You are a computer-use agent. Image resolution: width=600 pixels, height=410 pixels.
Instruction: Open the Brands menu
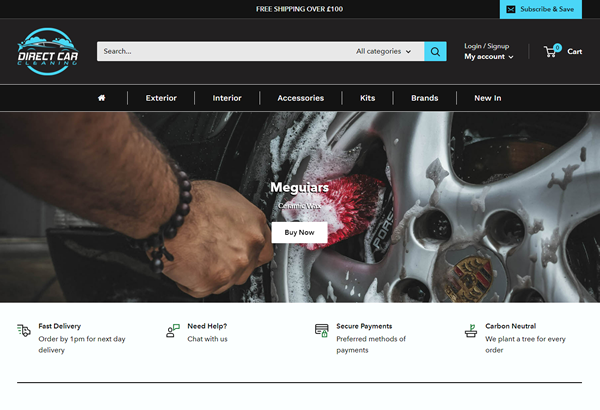(x=424, y=98)
